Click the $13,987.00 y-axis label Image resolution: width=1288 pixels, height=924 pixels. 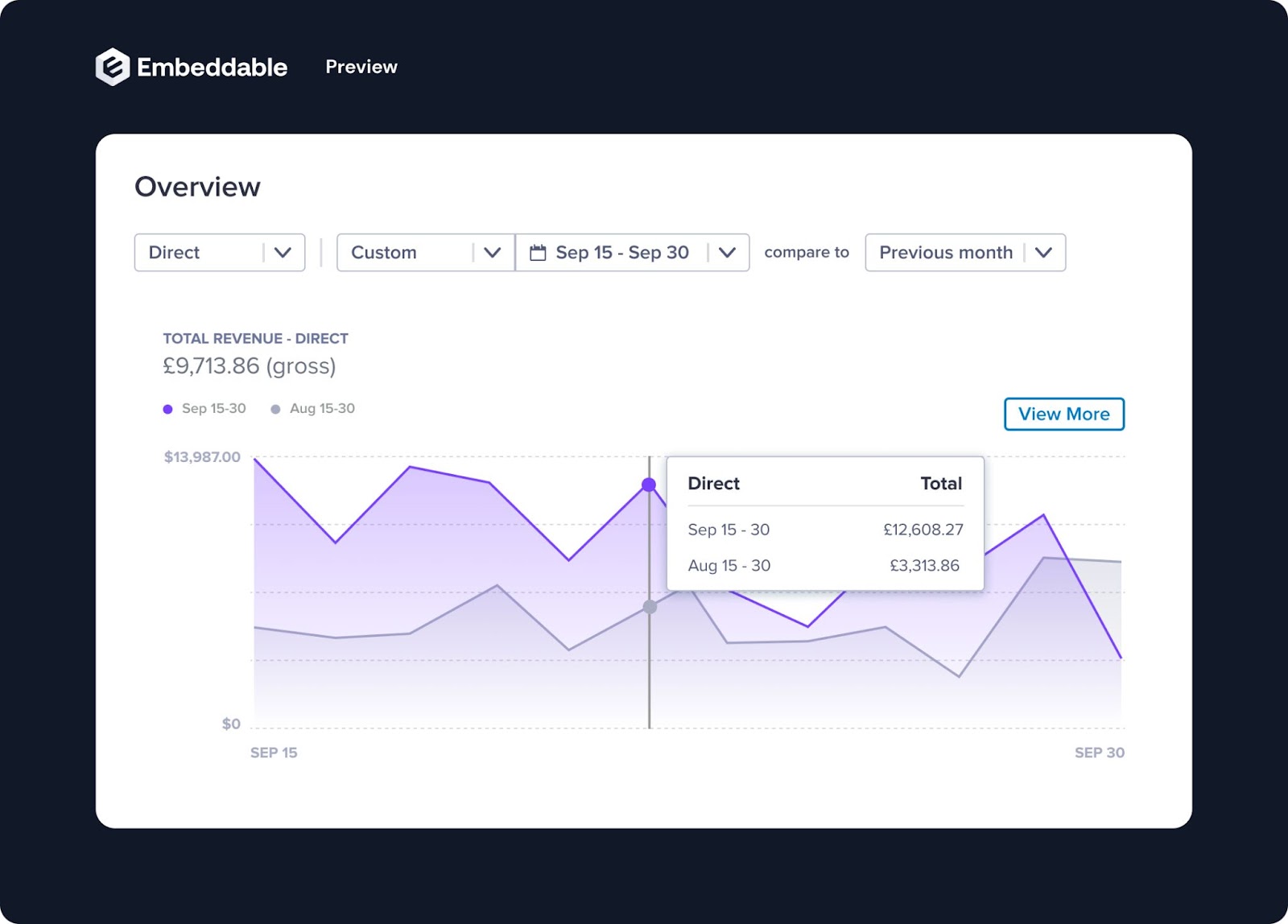(x=202, y=457)
